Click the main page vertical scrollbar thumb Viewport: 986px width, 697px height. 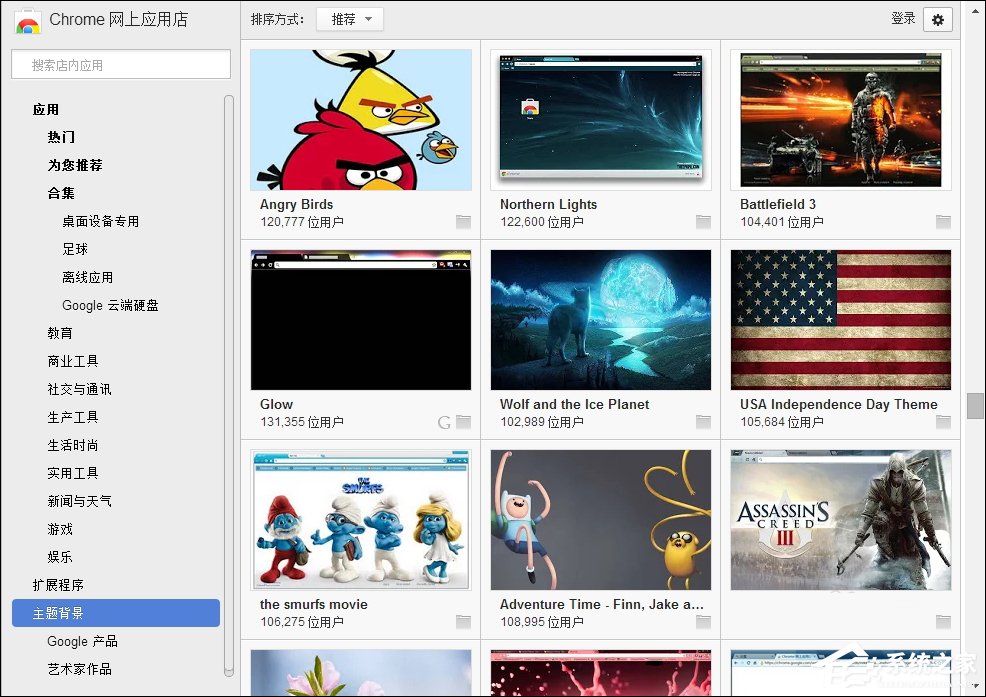point(975,405)
